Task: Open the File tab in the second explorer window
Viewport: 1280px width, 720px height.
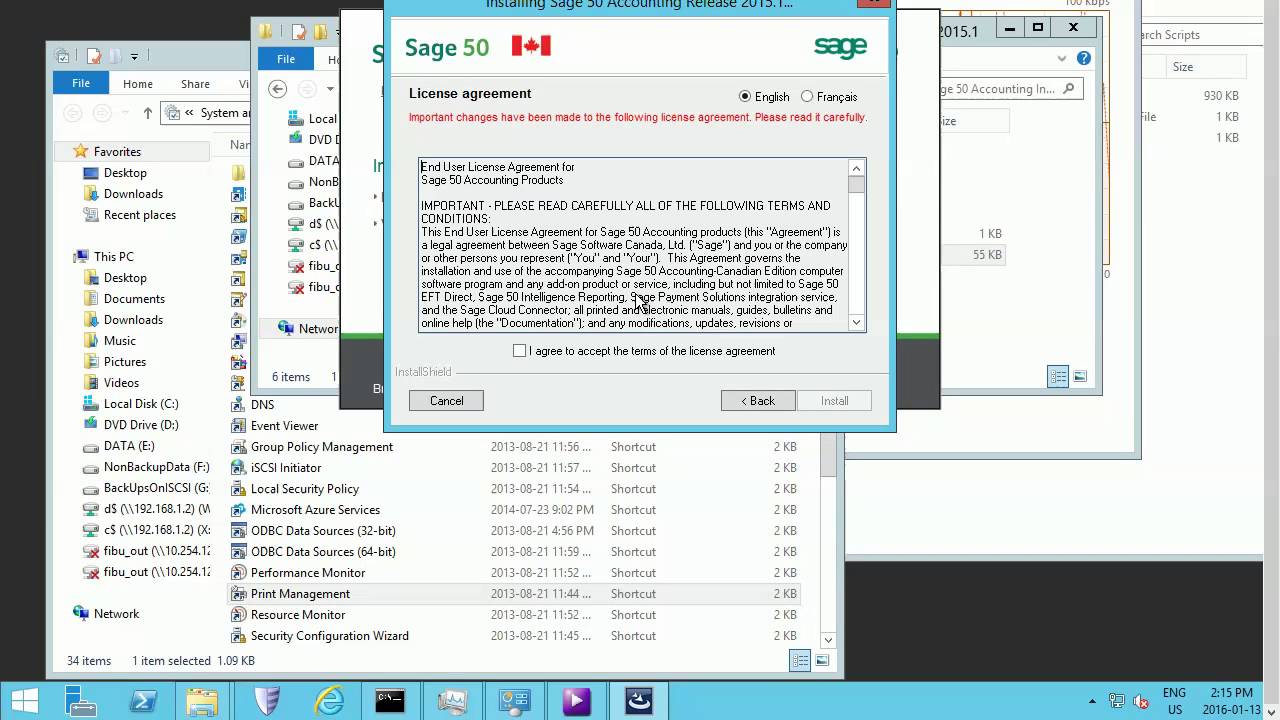Action: click(x=286, y=59)
